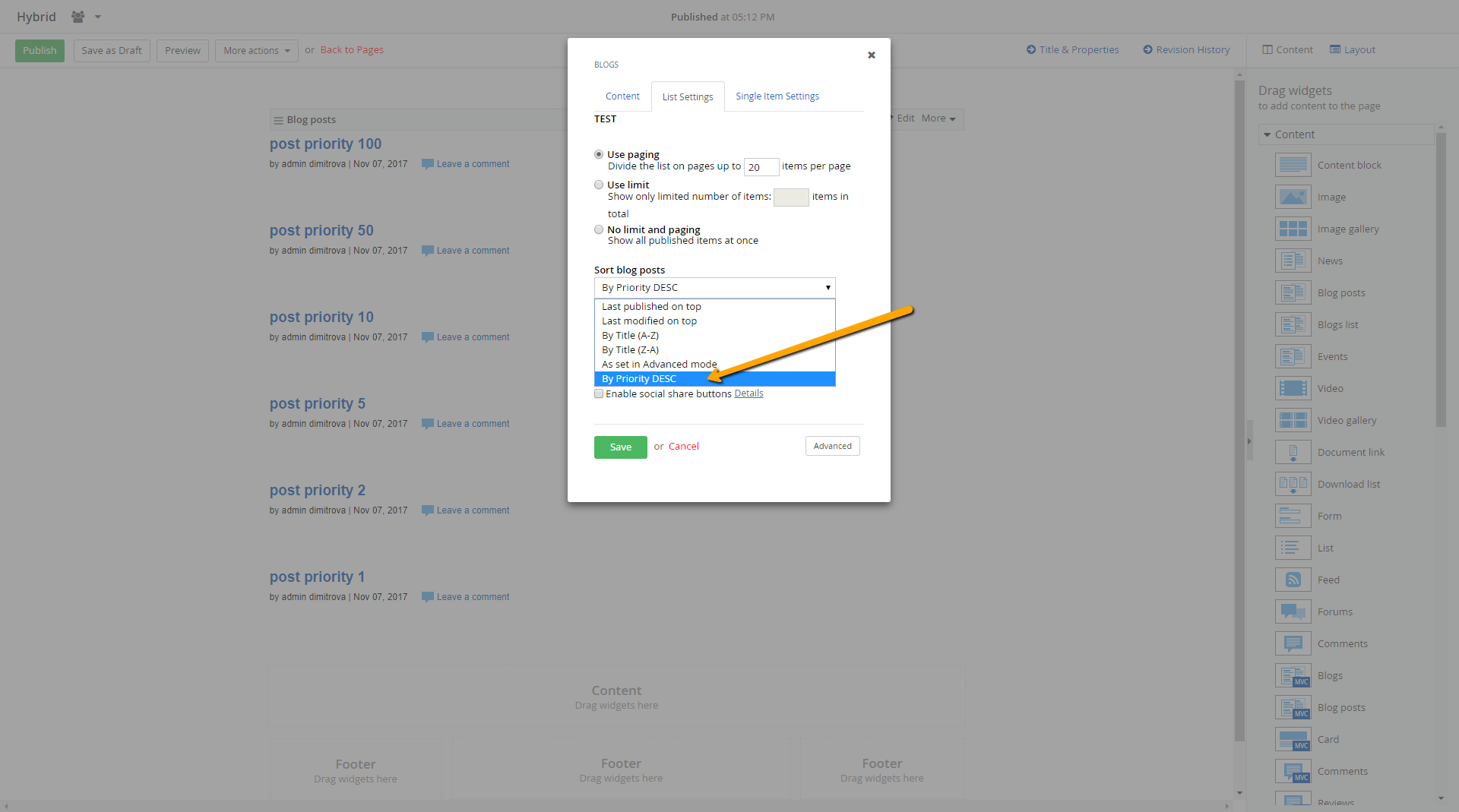The height and width of the screenshot is (812, 1459).
Task: Switch to the Content tab in dialog
Action: coord(622,96)
